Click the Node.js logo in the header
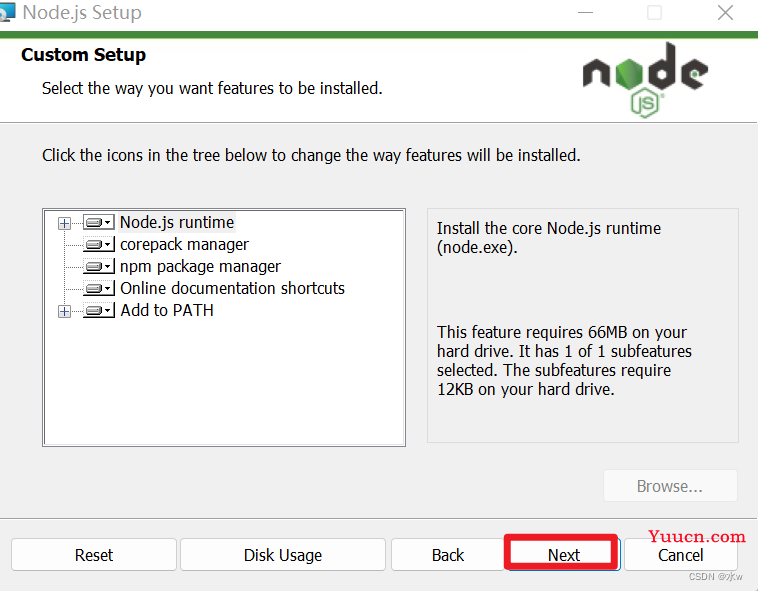Screen dimensions: 758x591 (645, 78)
